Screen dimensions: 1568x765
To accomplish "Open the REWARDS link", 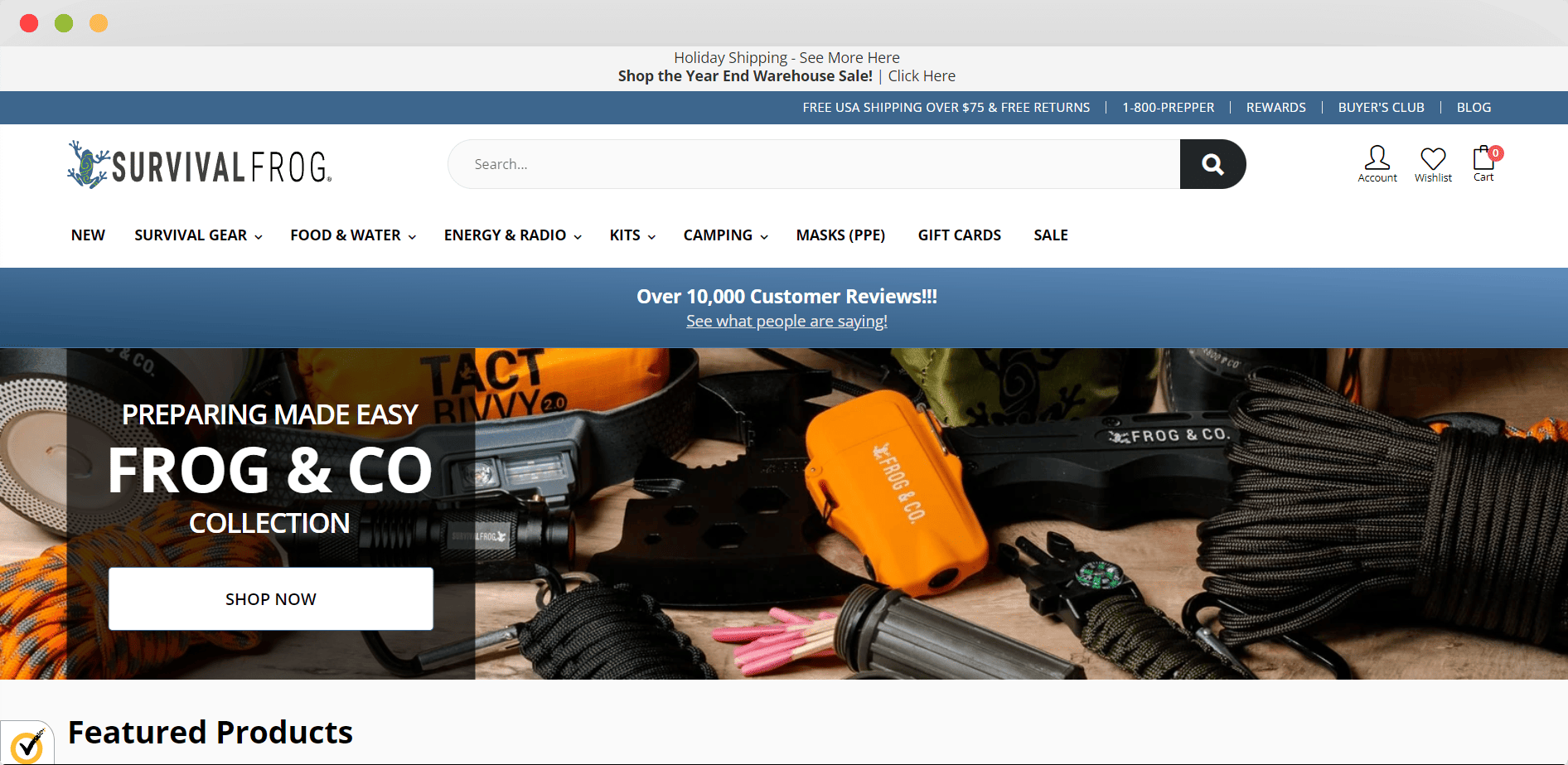I will pos(1276,108).
